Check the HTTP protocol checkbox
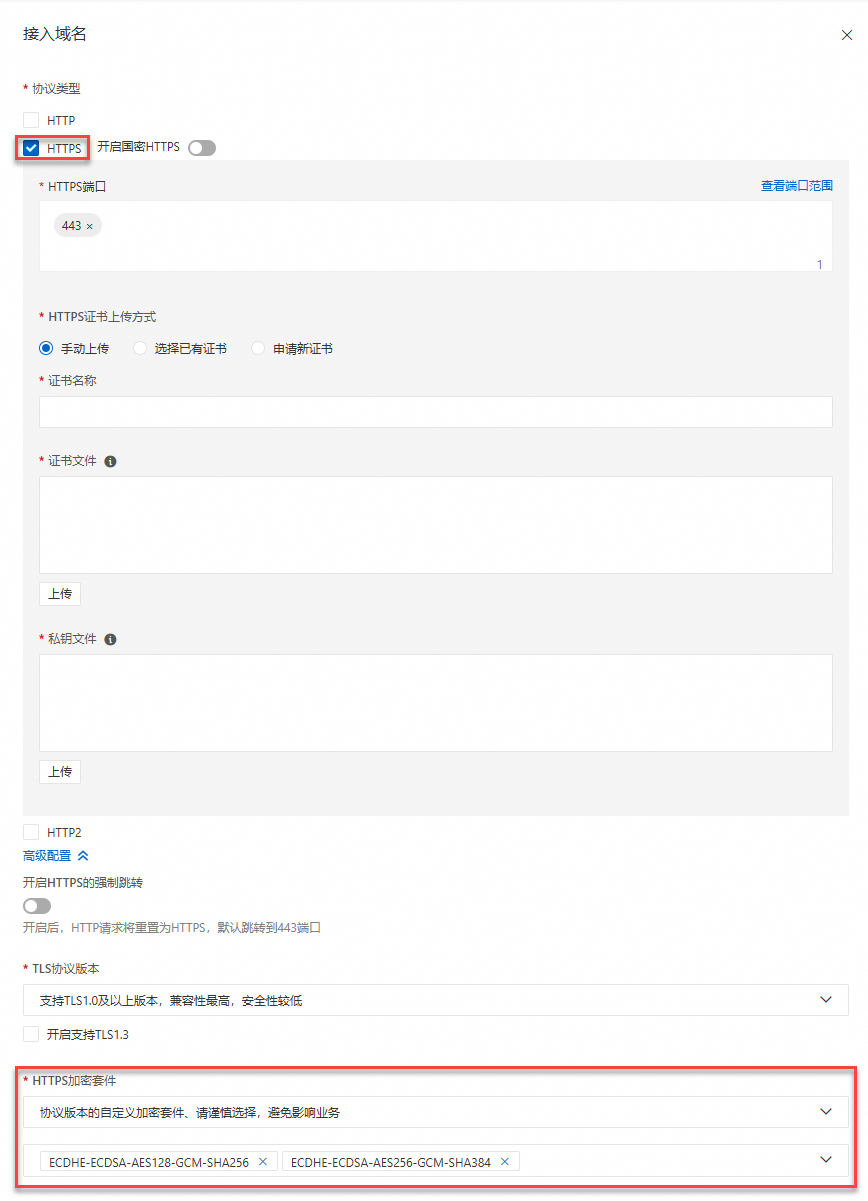Screen dimensions: 868x1201 click(x=31, y=120)
